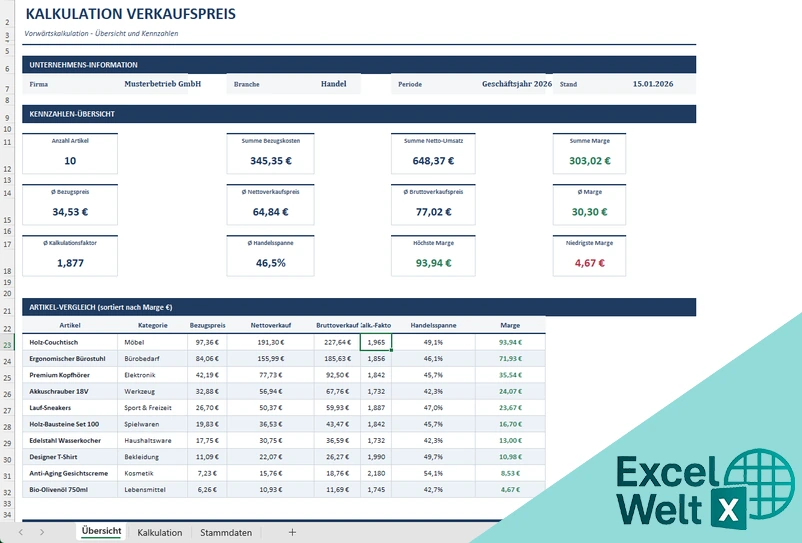The height and width of the screenshot is (543, 802).
Task: Click the Stand date 15.01.2026 cell
Action: coord(653,84)
